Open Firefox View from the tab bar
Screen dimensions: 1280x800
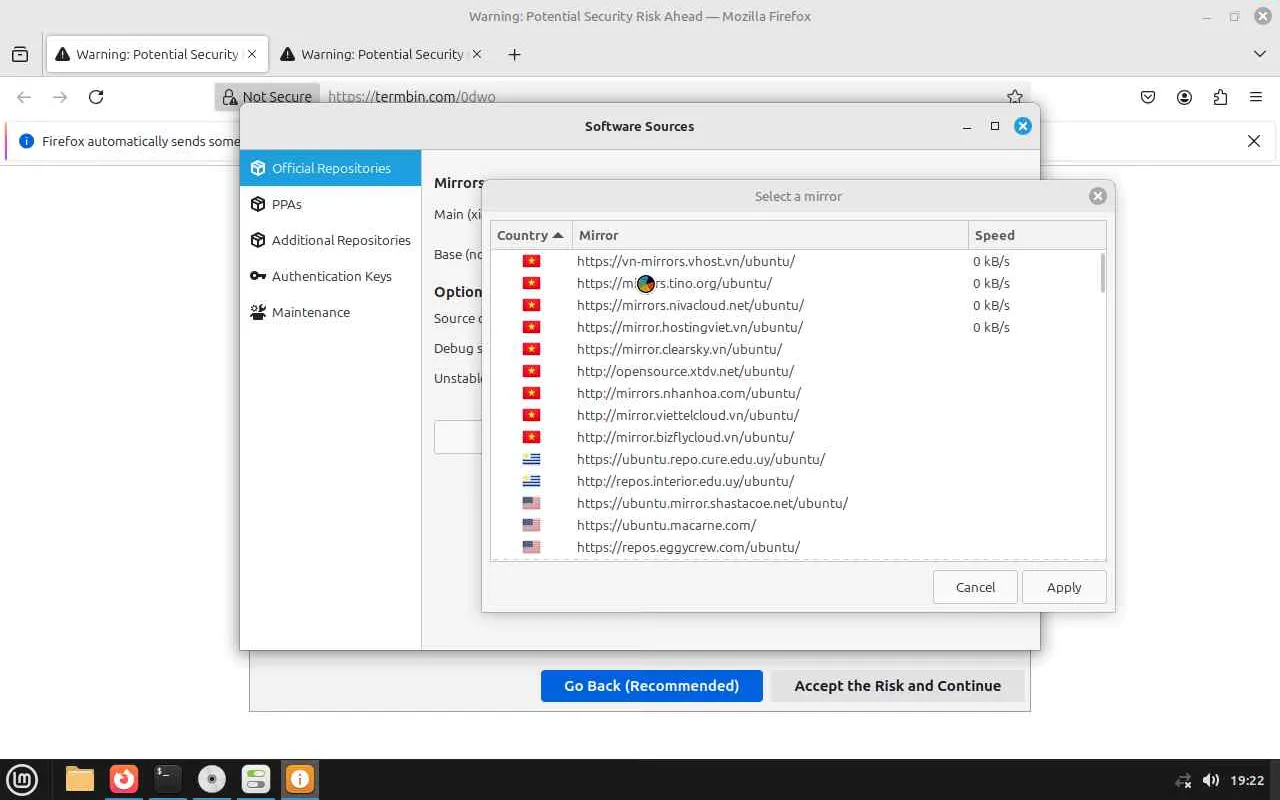click(20, 54)
